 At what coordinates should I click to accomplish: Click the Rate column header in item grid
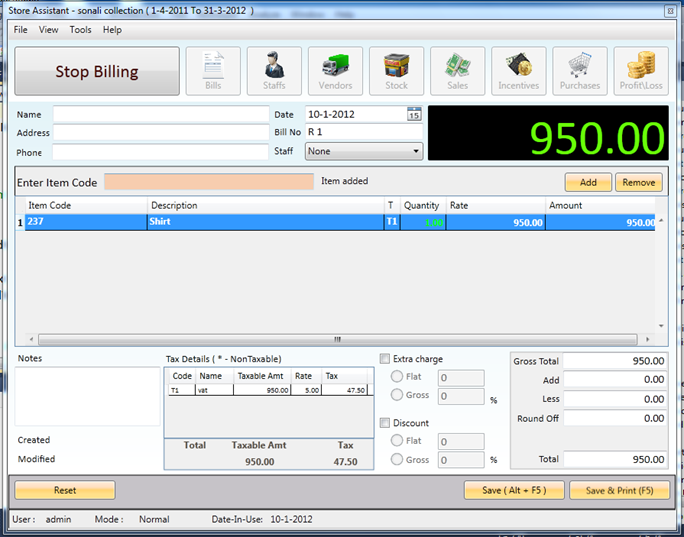click(x=496, y=205)
